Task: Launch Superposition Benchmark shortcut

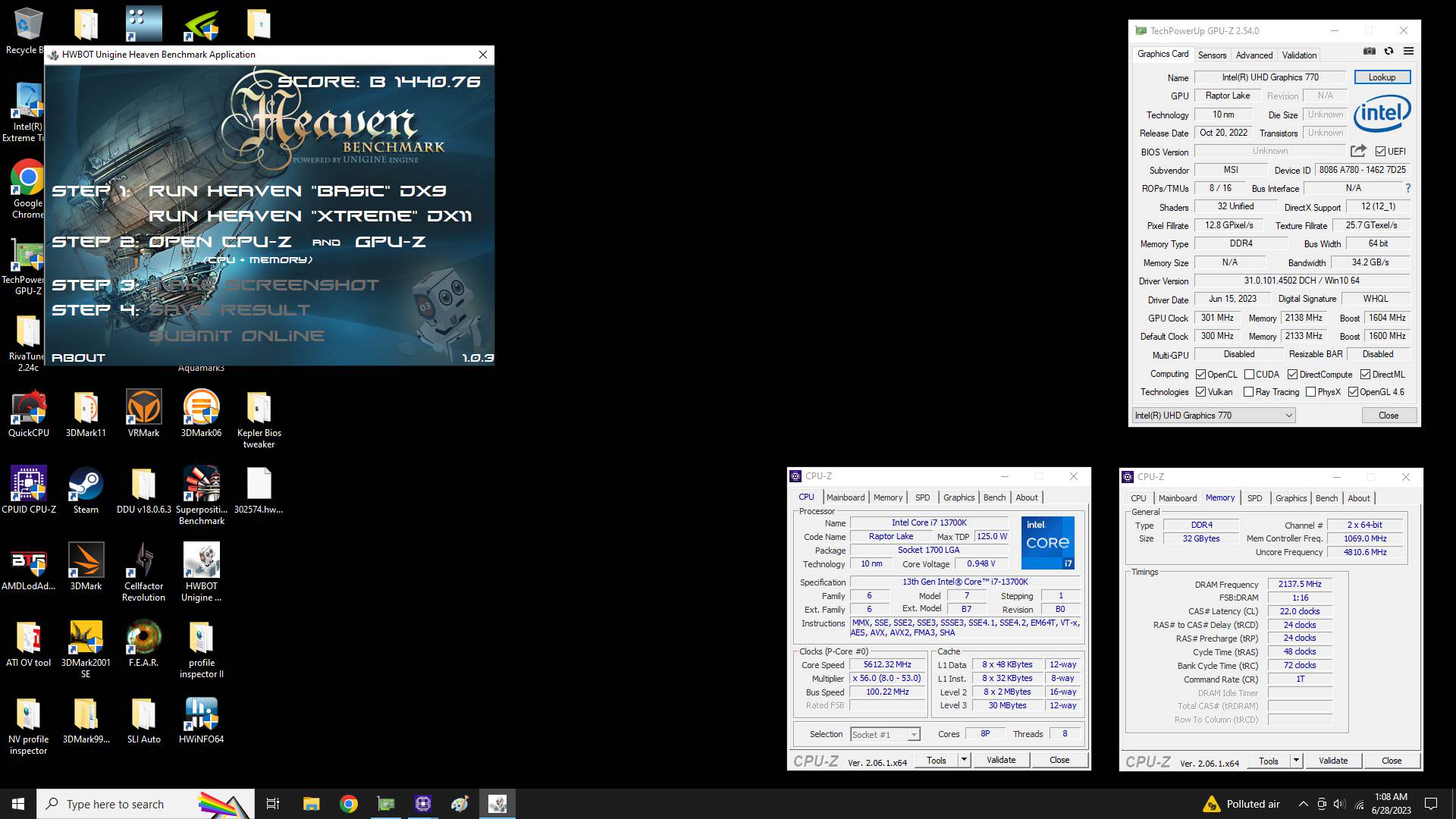Action: click(x=201, y=496)
